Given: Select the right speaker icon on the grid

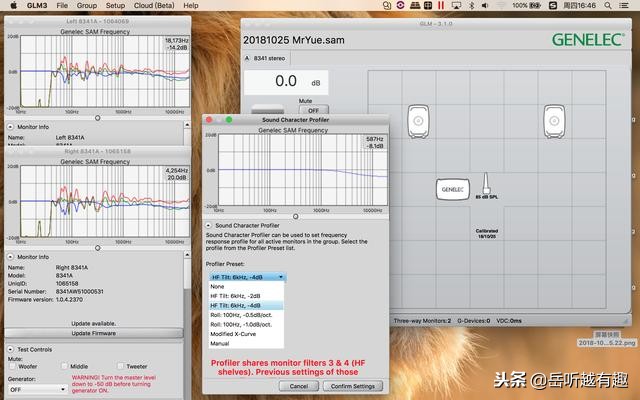Looking at the screenshot, I should click(x=554, y=121).
